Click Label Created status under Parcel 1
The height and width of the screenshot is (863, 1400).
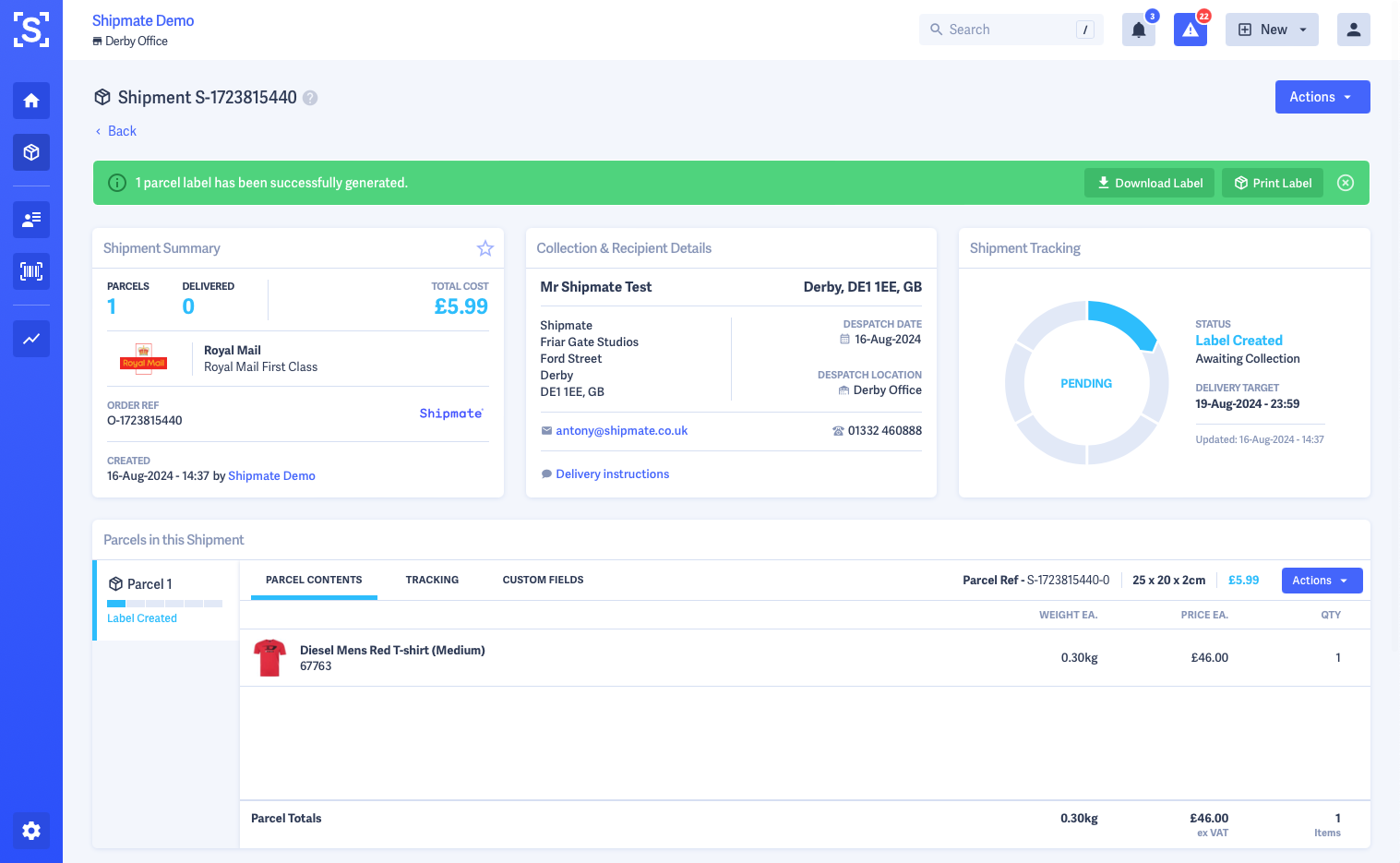click(x=142, y=618)
